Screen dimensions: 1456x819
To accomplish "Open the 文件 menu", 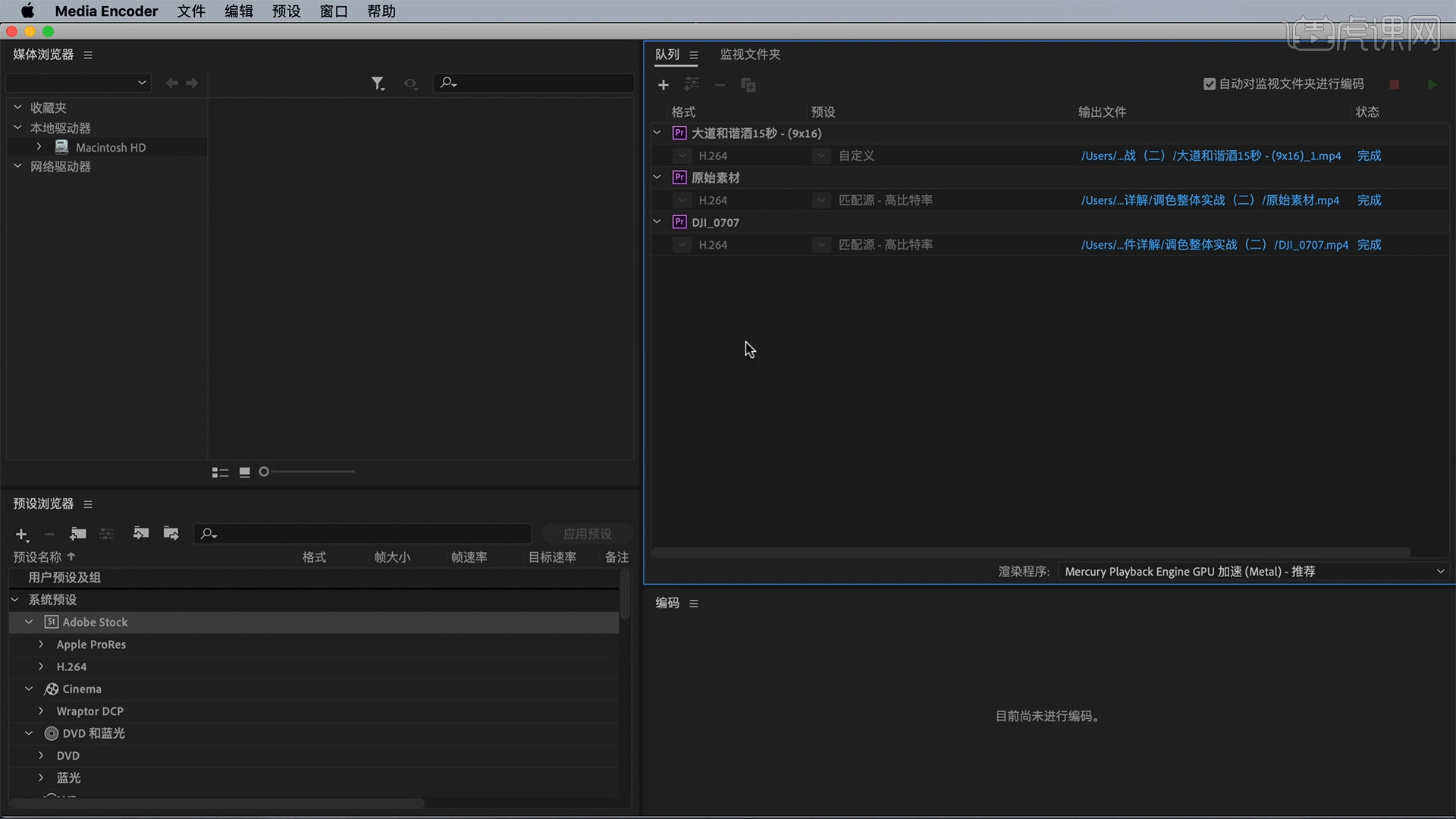I will (191, 11).
